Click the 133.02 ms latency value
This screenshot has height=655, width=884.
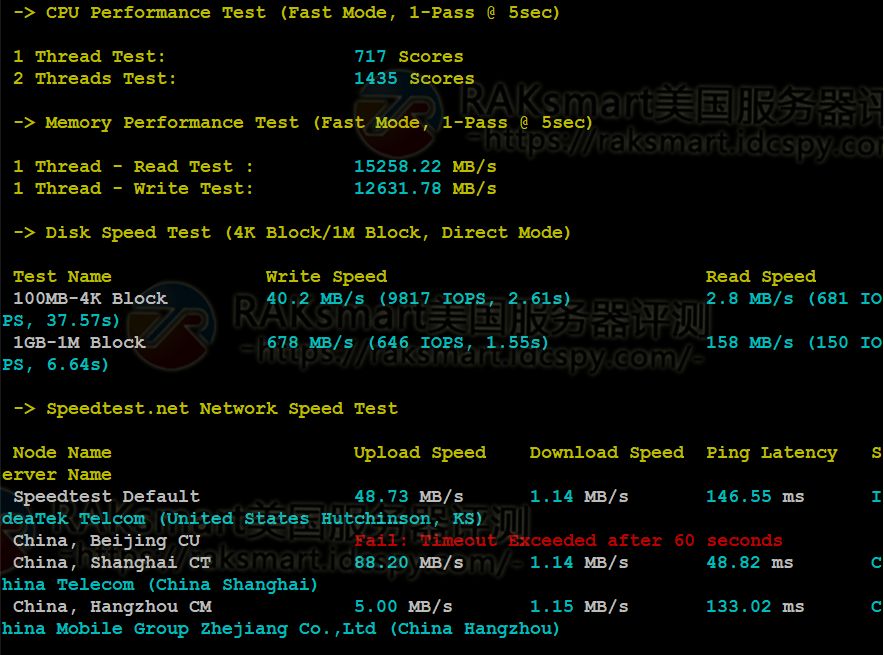click(x=755, y=607)
